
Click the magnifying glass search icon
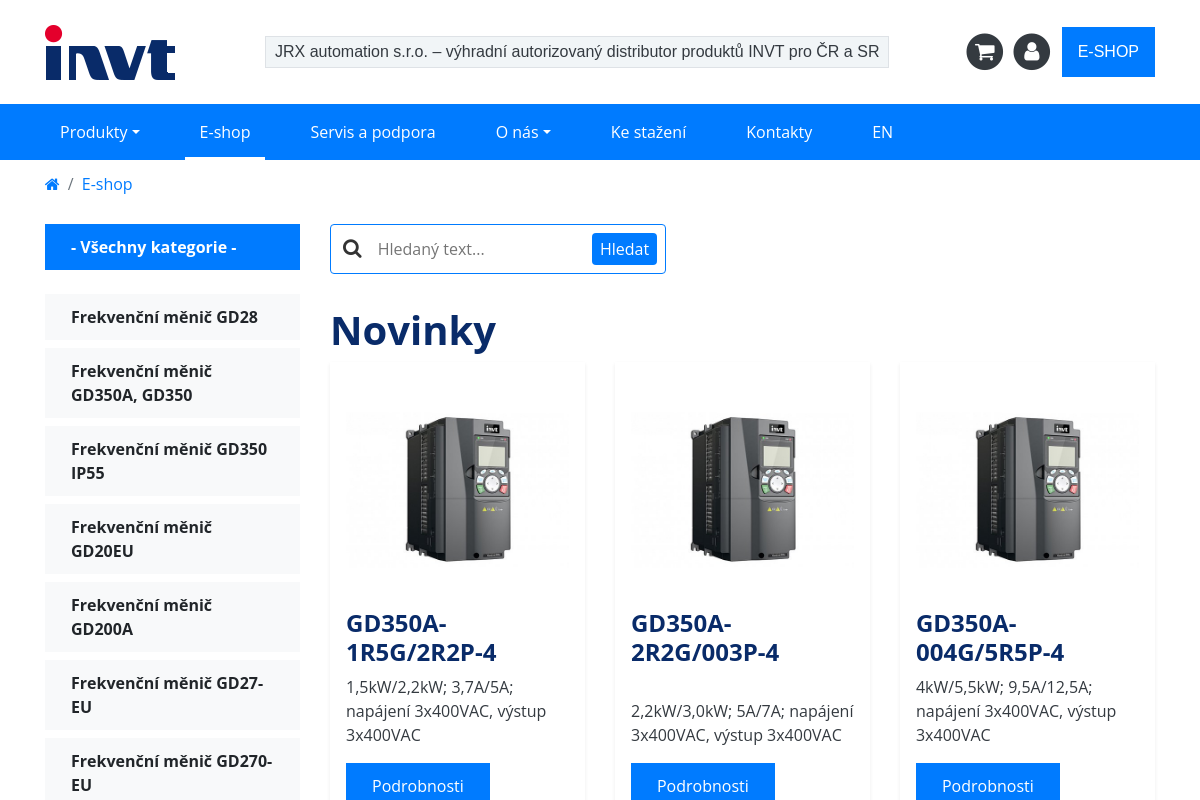click(352, 249)
